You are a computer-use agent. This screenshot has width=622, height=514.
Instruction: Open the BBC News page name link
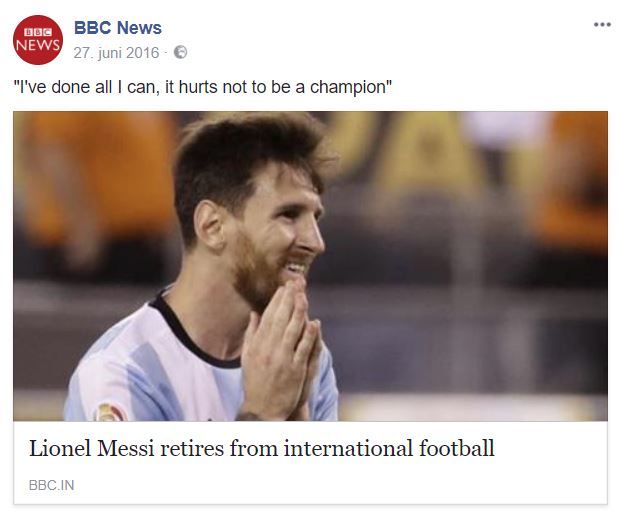point(117,28)
